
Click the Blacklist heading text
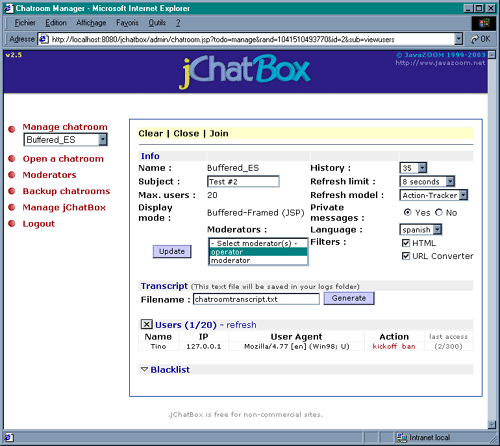click(x=170, y=369)
